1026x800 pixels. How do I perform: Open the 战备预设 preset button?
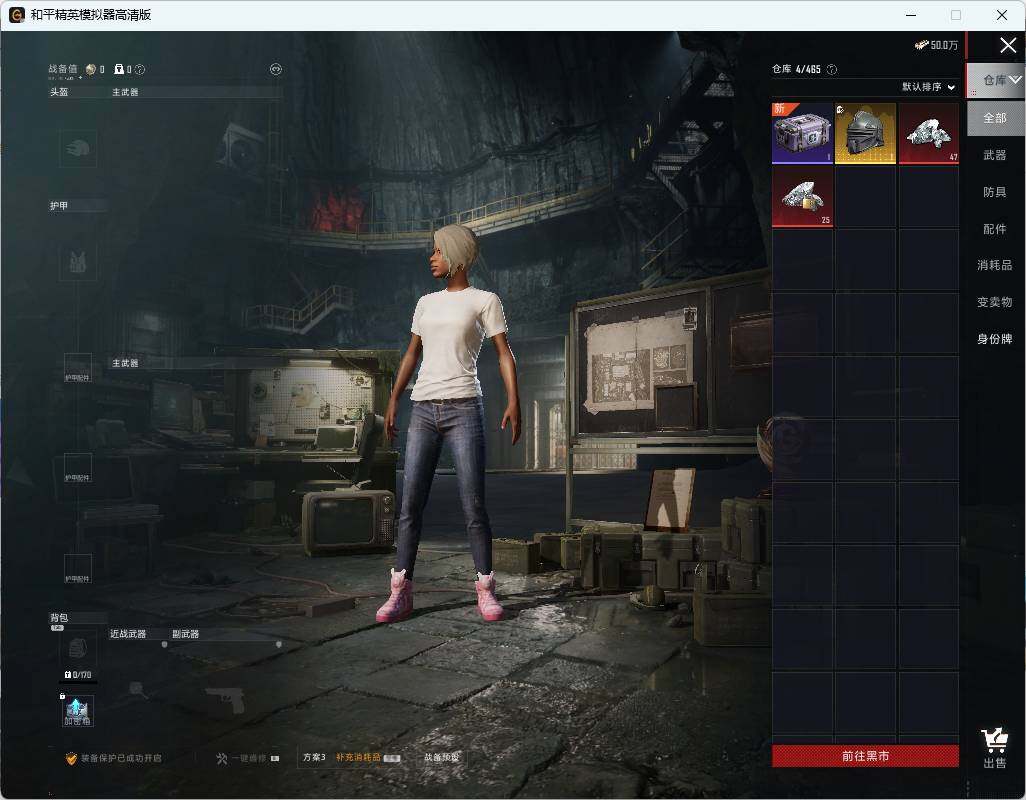tap(442, 757)
